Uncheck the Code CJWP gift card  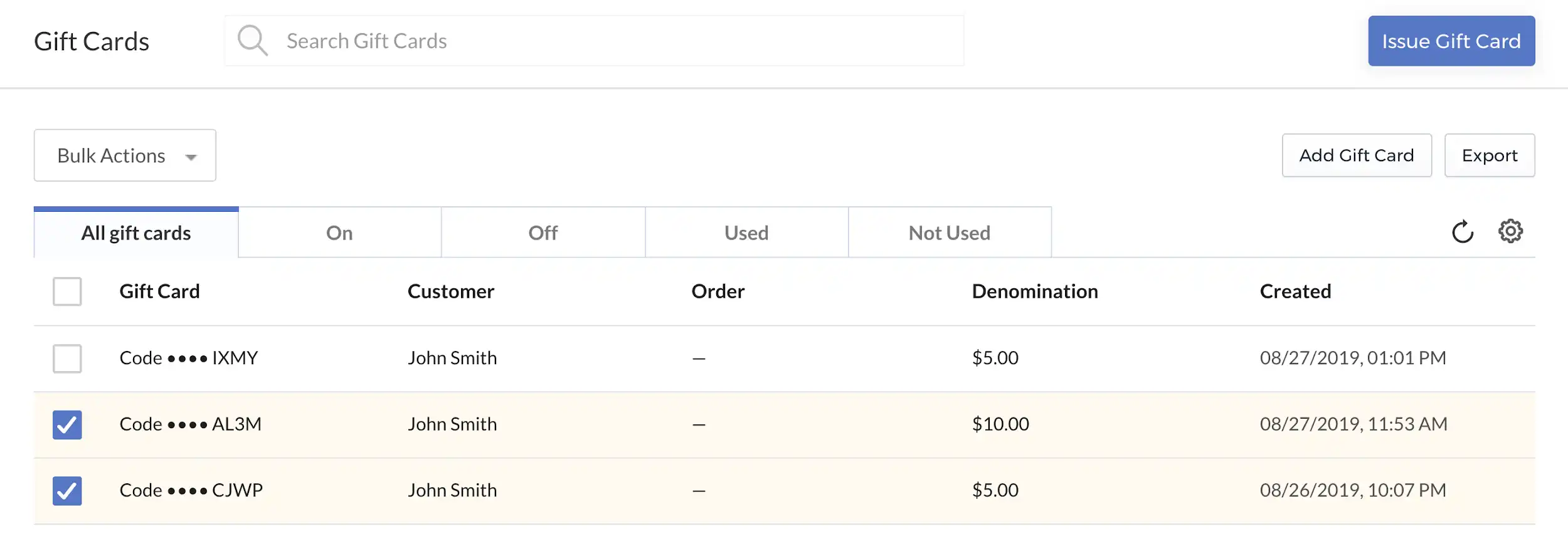click(x=67, y=491)
